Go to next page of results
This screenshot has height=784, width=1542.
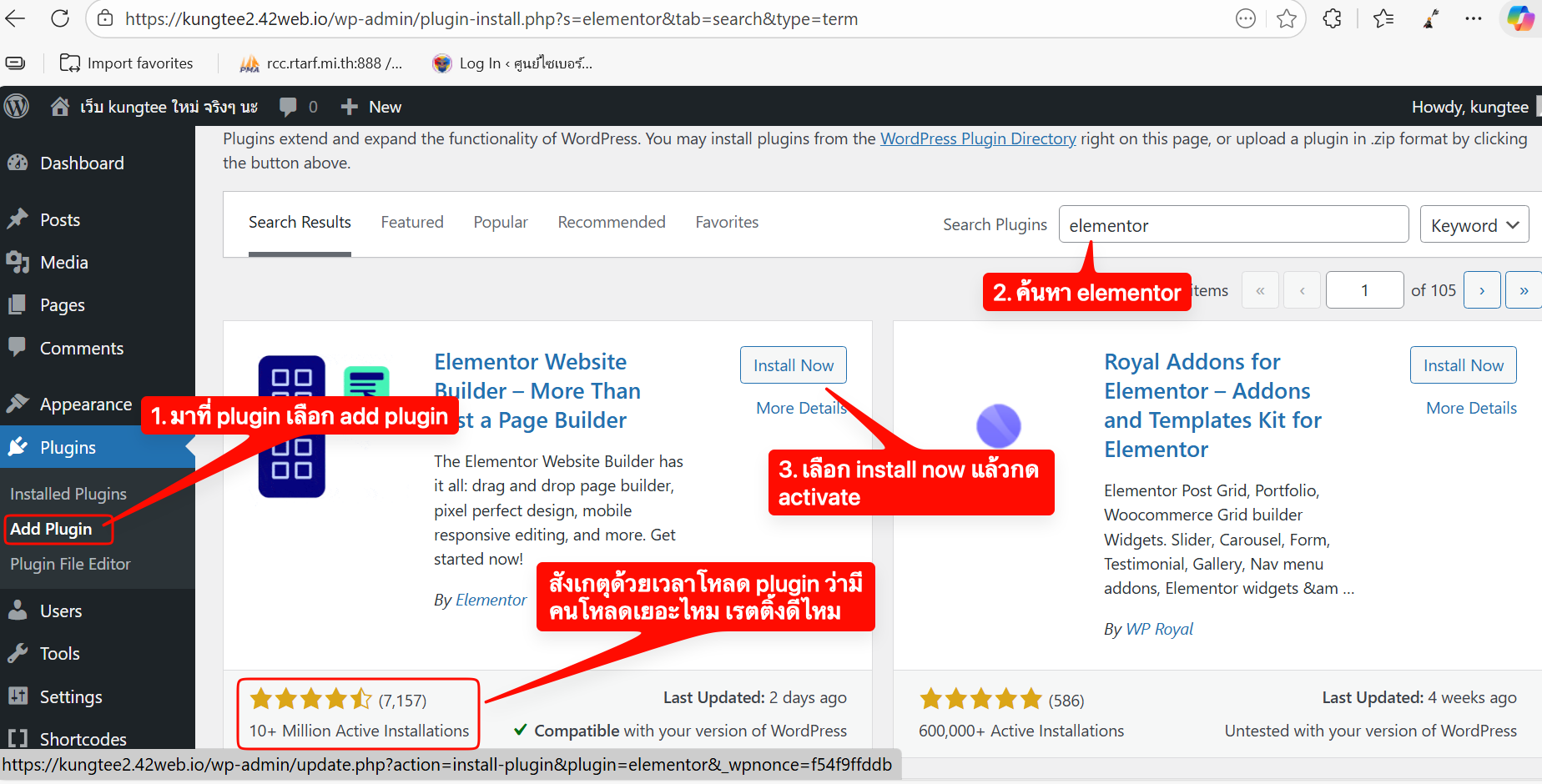(x=1482, y=290)
